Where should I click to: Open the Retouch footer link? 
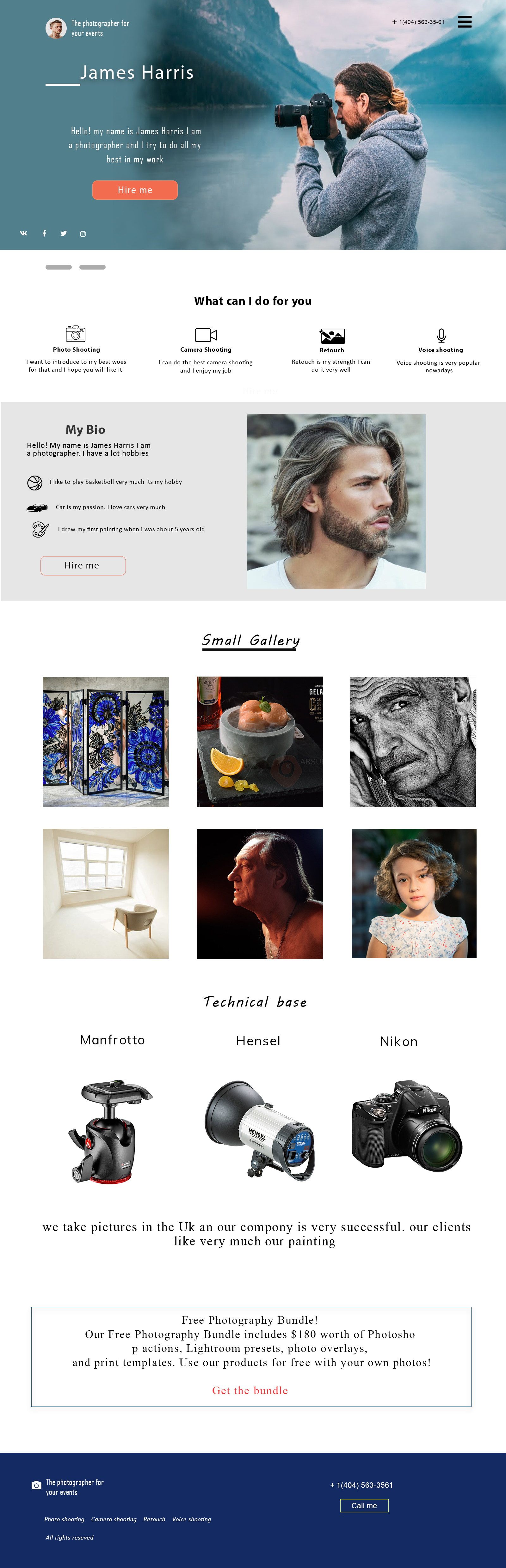(x=154, y=1519)
